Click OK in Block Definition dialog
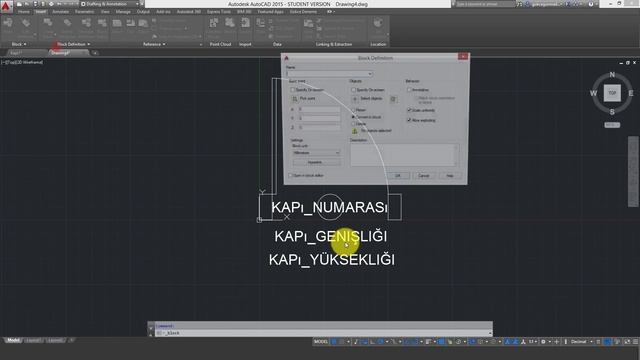The height and width of the screenshot is (360, 640). (398, 176)
